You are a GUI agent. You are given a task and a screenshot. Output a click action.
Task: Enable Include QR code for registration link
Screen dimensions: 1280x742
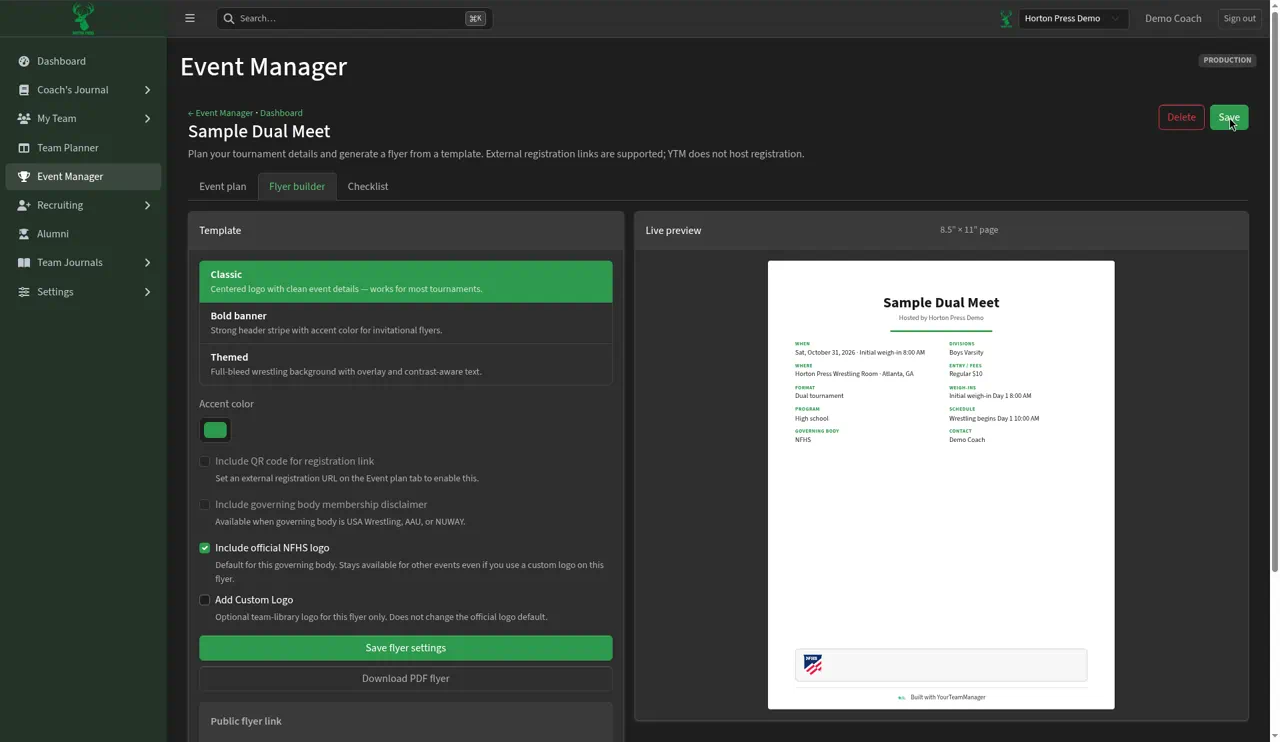[205, 461]
